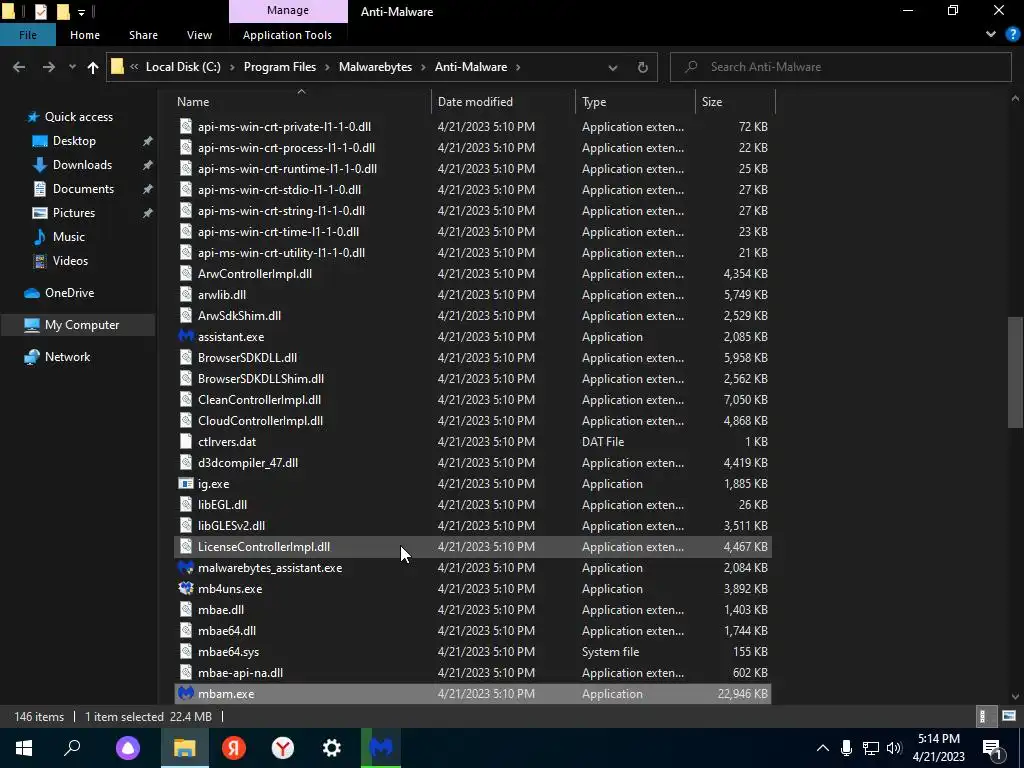Image resolution: width=1024 pixels, height=768 pixels.
Task: Open Downloads in navigation pane
Action: 82,165
